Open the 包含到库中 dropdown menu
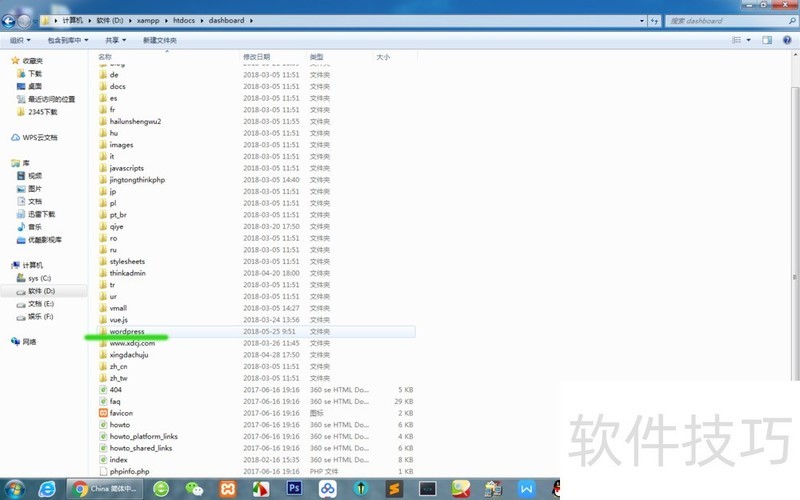 tap(68, 40)
